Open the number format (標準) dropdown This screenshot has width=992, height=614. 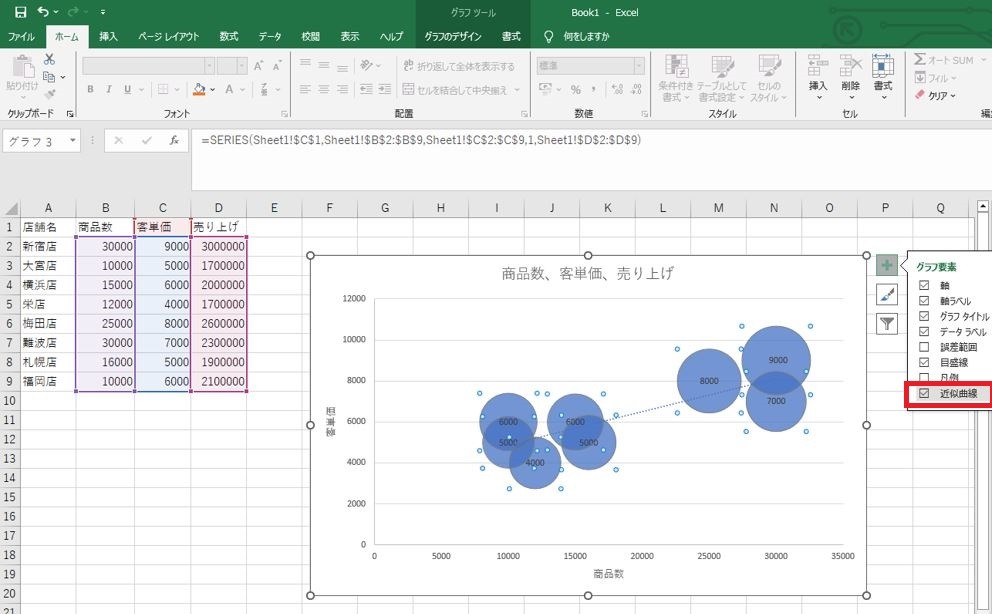coord(639,65)
